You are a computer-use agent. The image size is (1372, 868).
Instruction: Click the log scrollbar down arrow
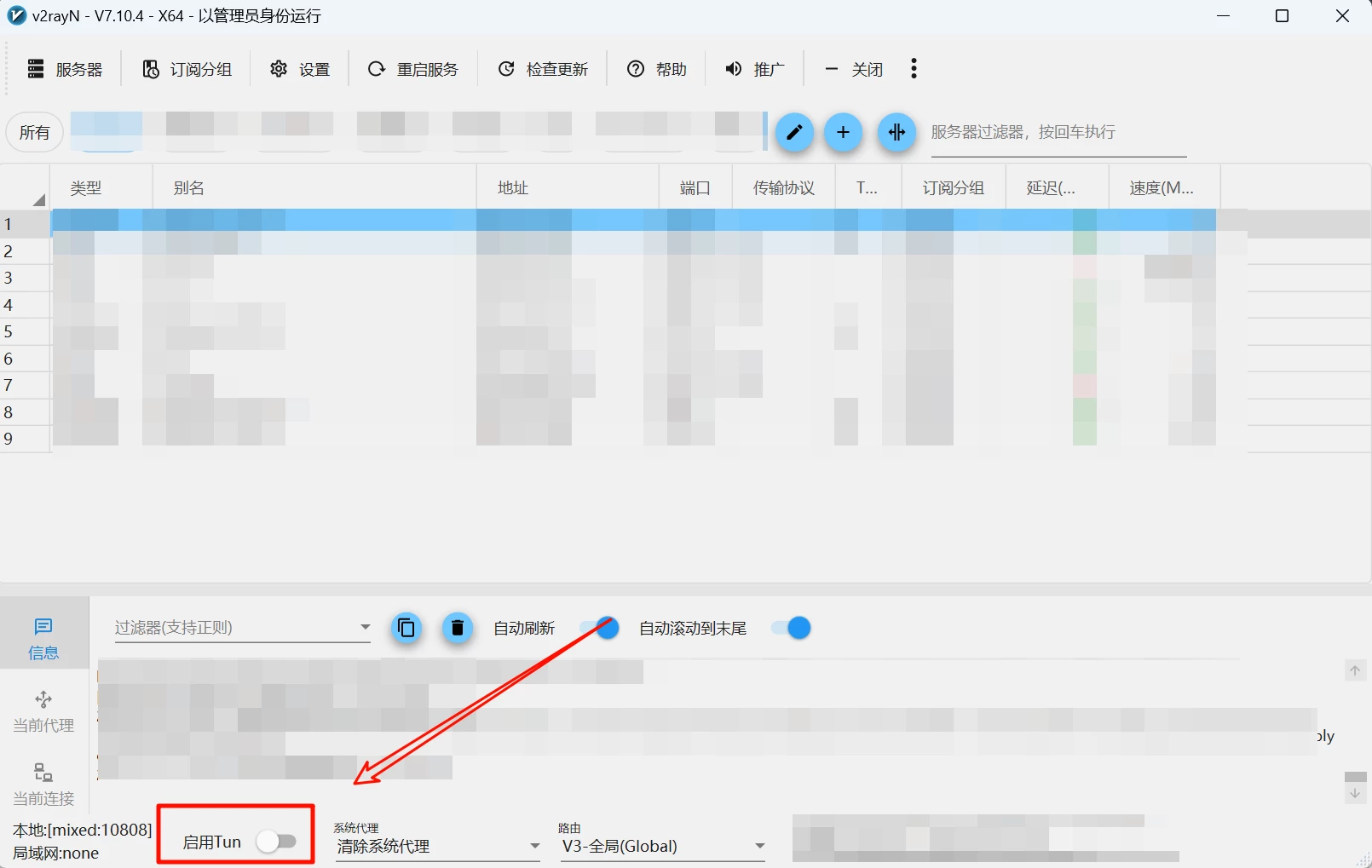point(1355,794)
